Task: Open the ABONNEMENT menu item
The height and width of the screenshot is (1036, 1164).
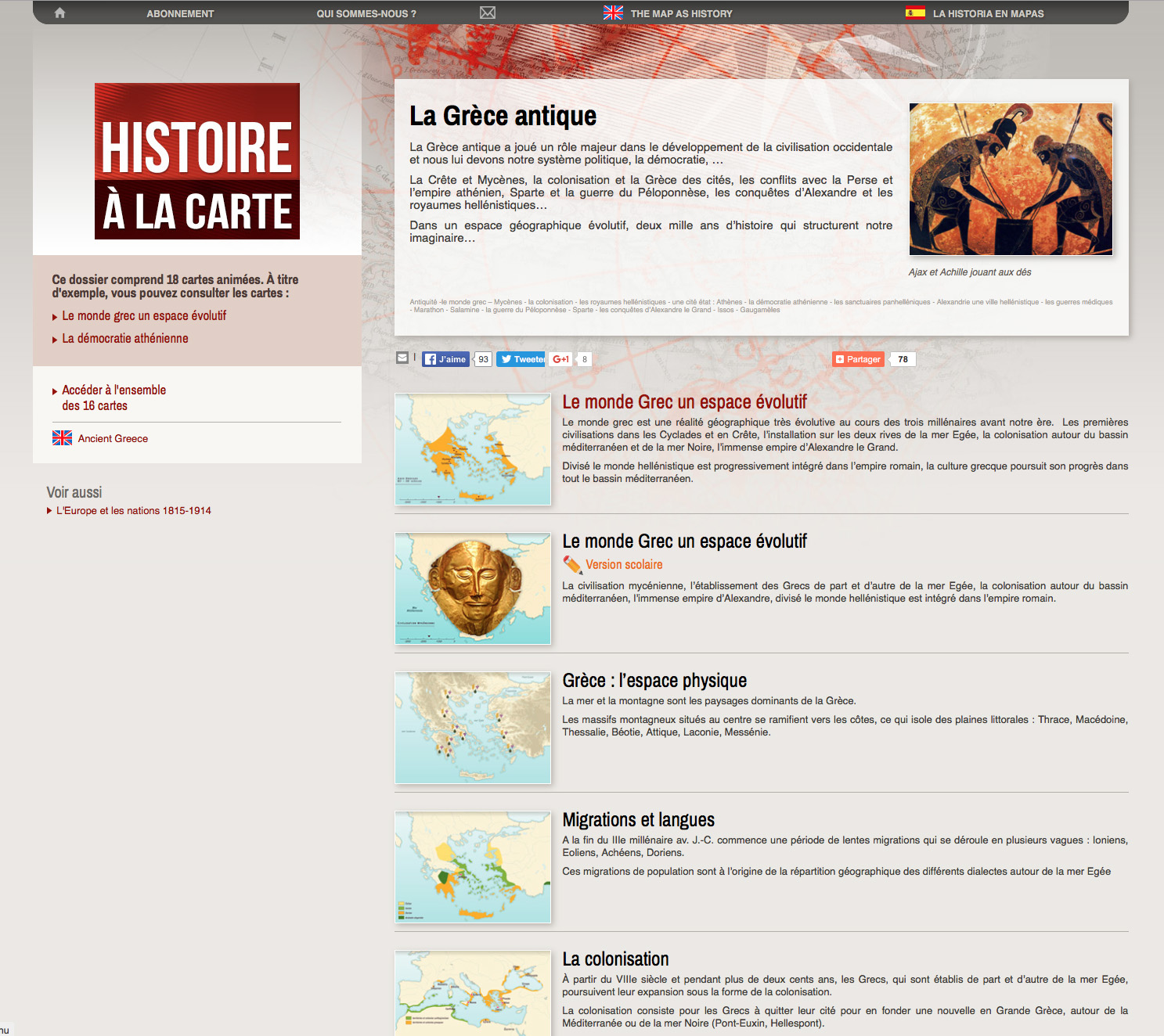Action: [x=180, y=13]
